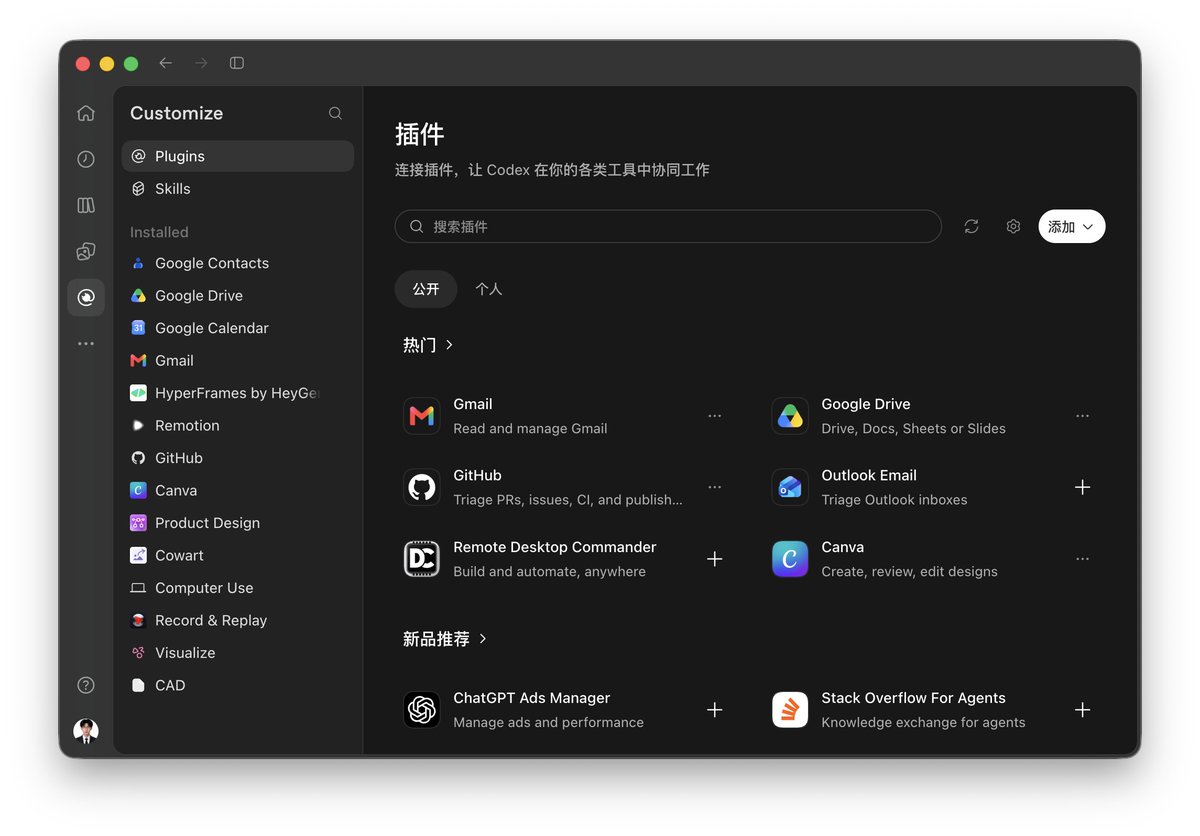Click the ChatGPT Ads Manager title
The image size is (1200, 836).
tap(531, 698)
